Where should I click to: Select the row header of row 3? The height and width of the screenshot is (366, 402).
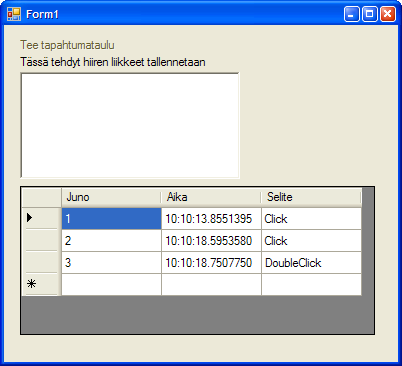pos(42,262)
